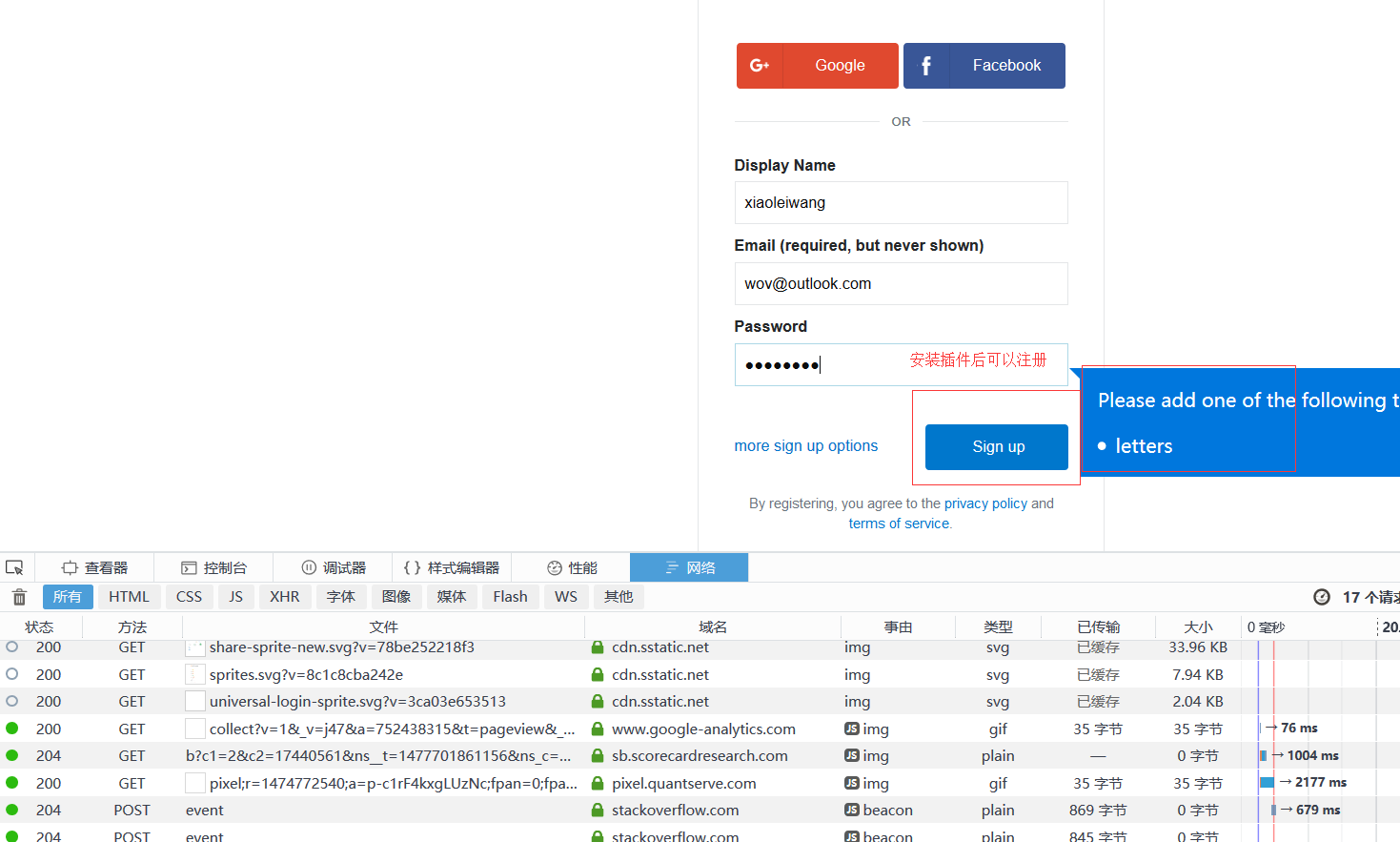
Task: Toggle the Flash filter button
Action: 510,597
